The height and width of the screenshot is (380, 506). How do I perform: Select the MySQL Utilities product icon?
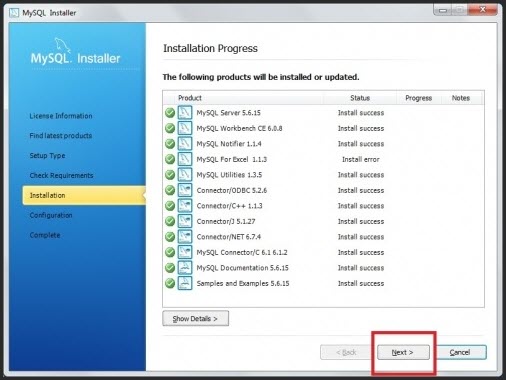185,175
